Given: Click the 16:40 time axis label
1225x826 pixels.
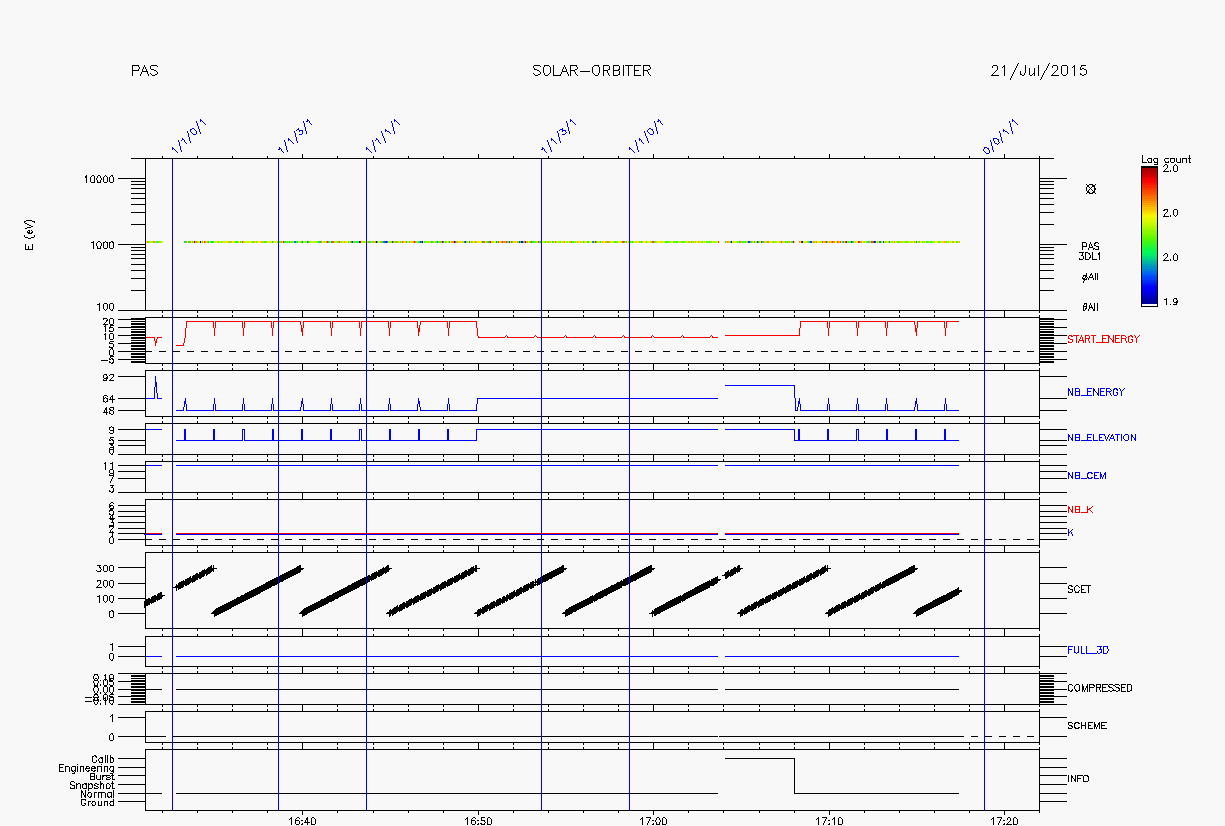Looking at the screenshot, I should [302, 821].
